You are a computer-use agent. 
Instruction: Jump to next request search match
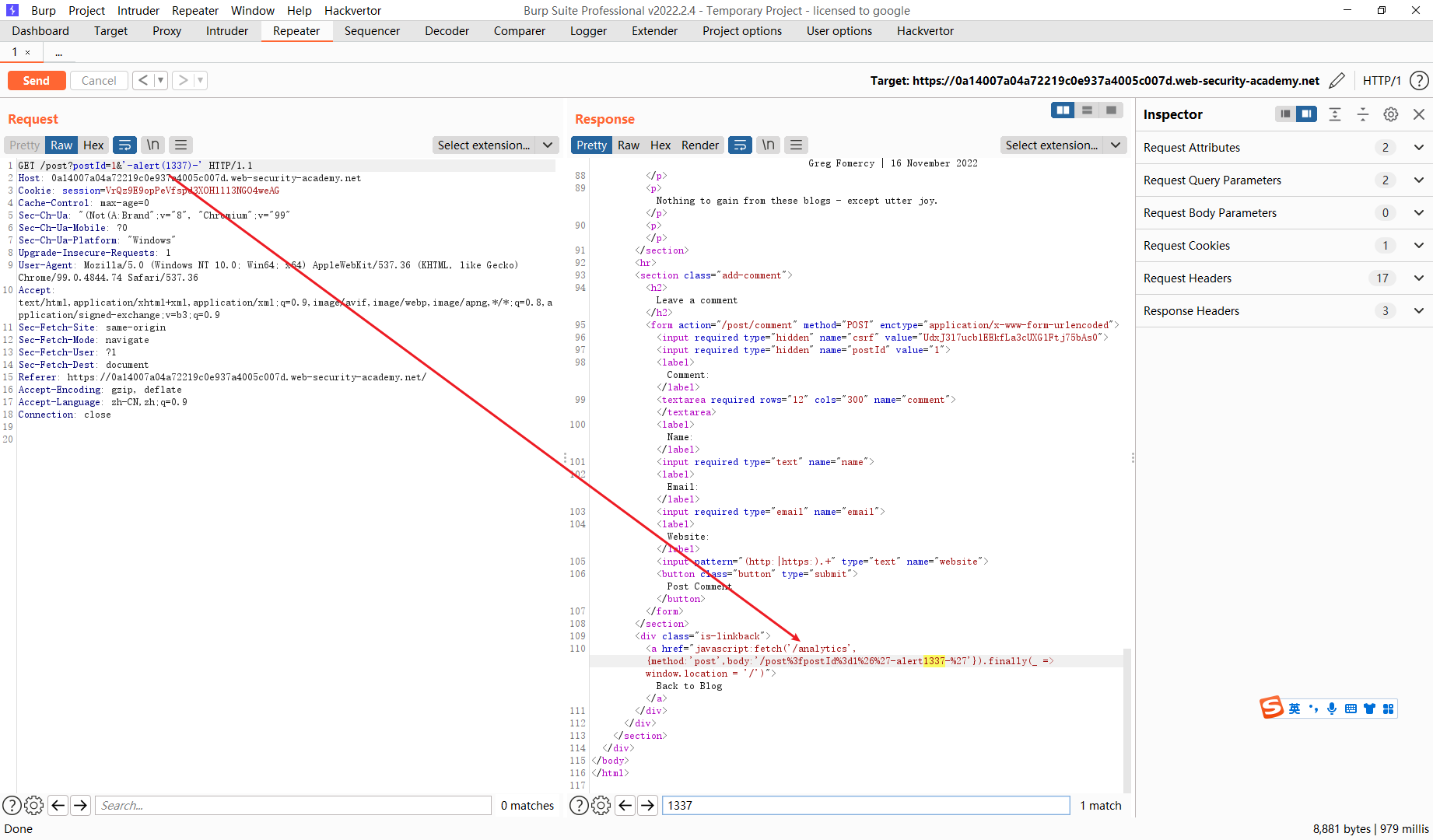[80, 806]
